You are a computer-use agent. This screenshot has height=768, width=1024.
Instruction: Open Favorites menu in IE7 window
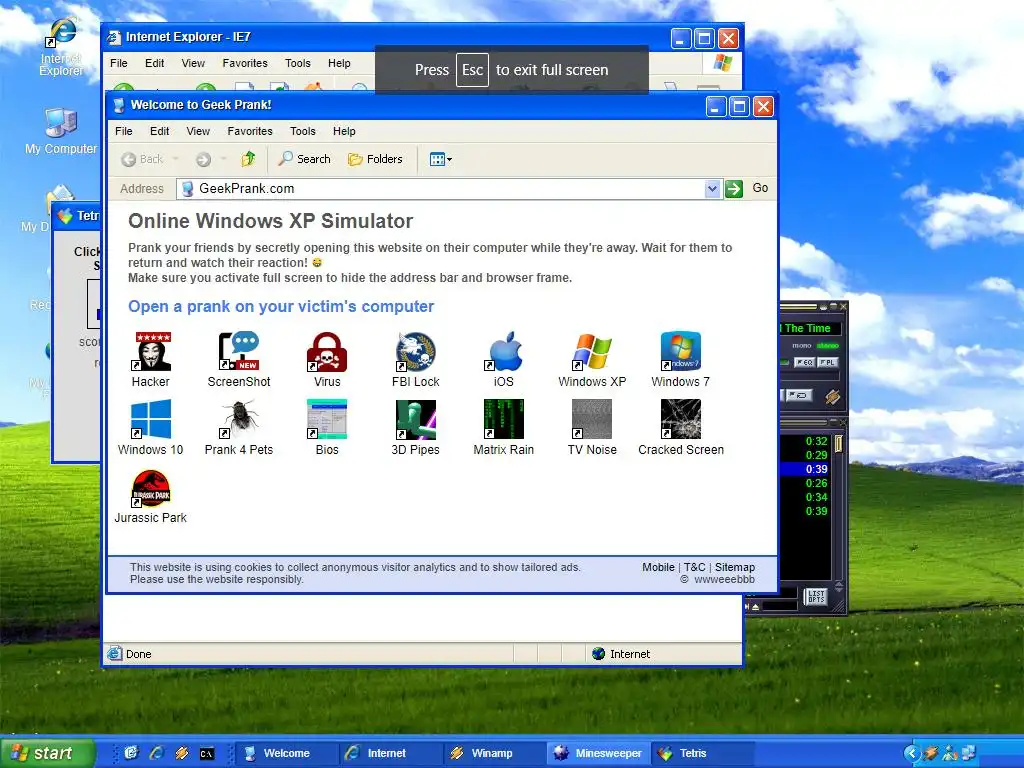(x=245, y=63)
